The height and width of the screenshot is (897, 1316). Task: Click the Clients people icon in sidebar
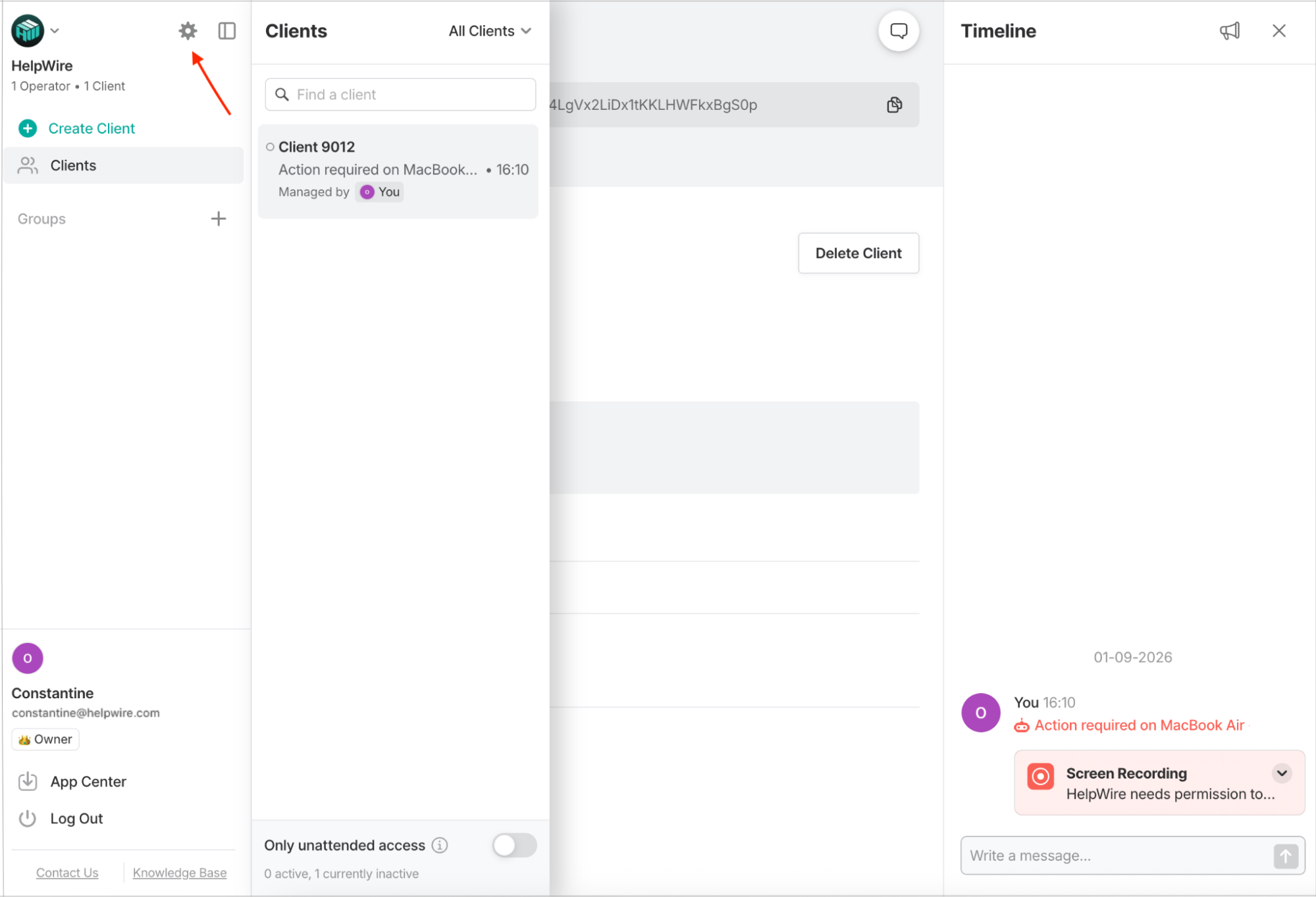[x=28, y=165]
